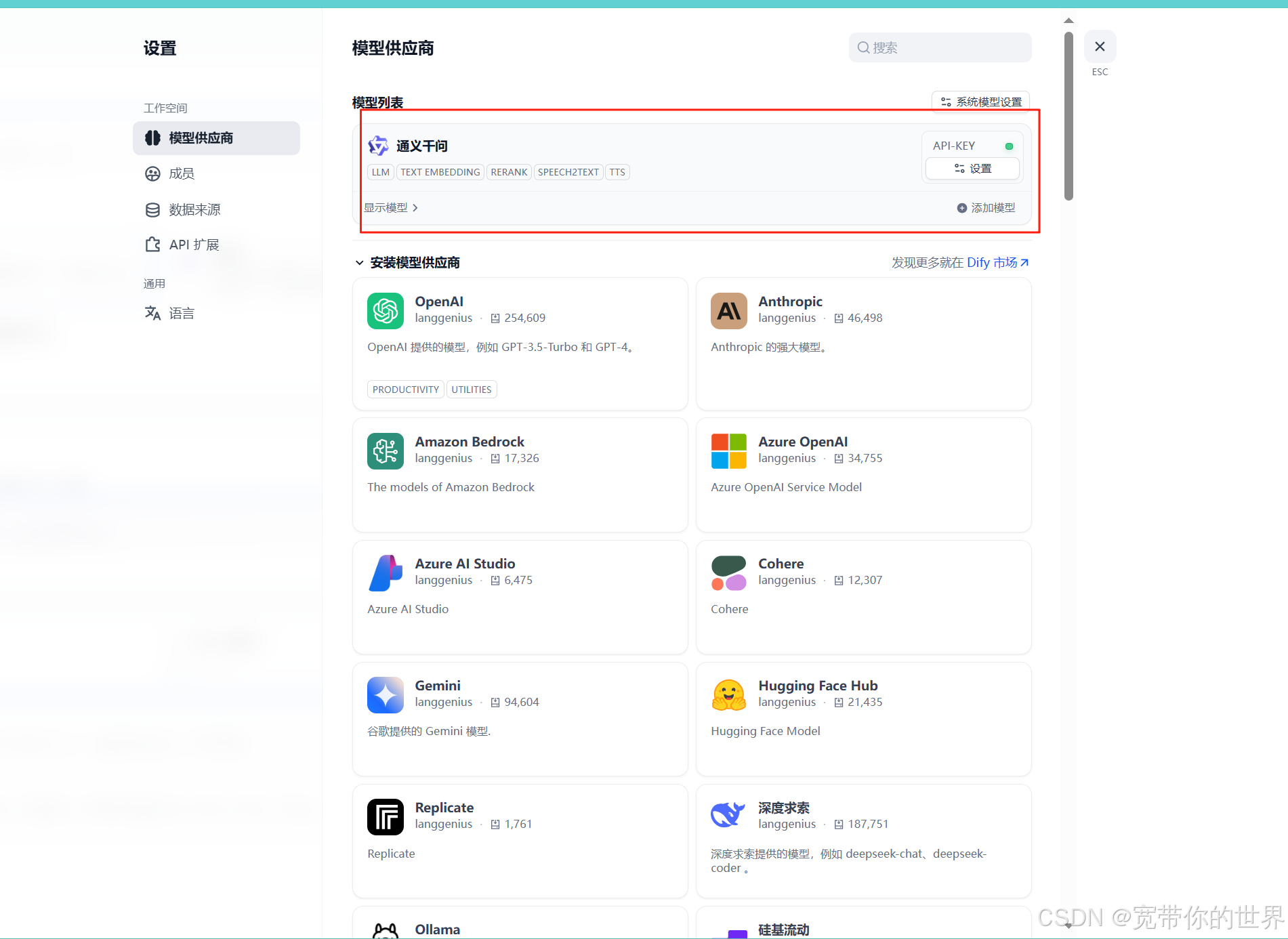Open 设置 for 通义千问 API-KEY
This screenshot has height=939, width=1288.
pos(972,169)
